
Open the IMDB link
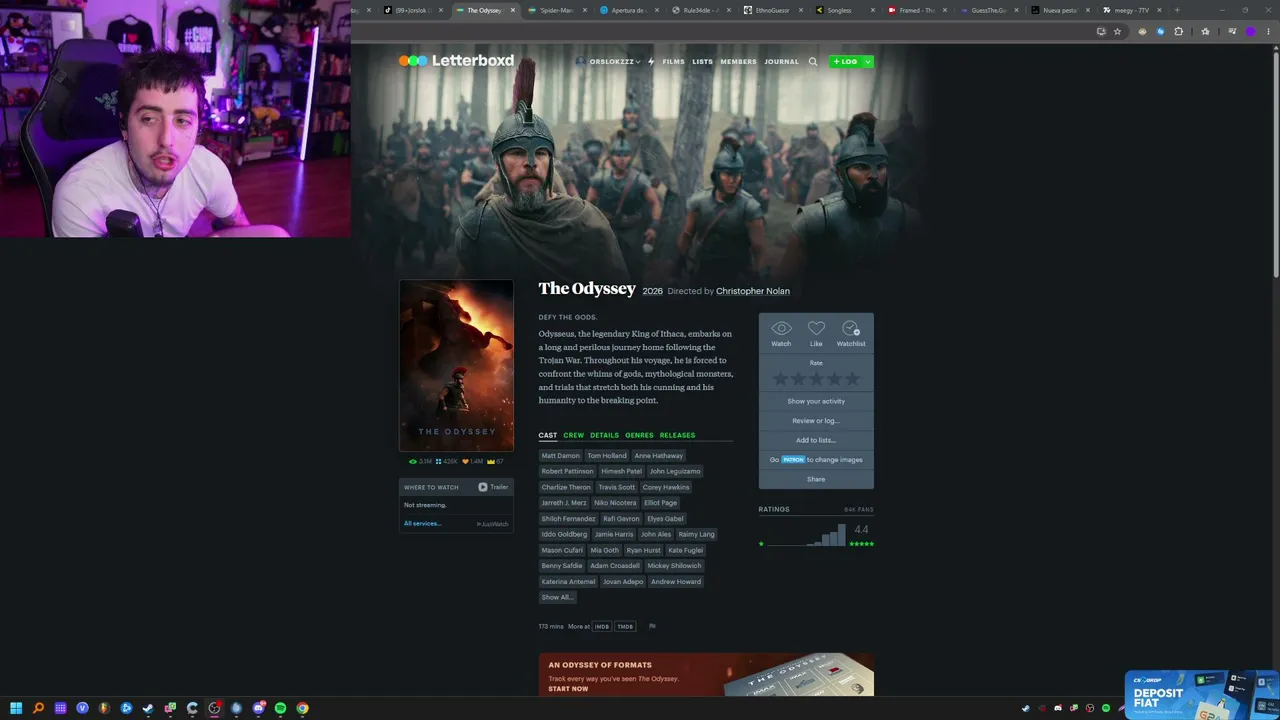coord(602,627)
